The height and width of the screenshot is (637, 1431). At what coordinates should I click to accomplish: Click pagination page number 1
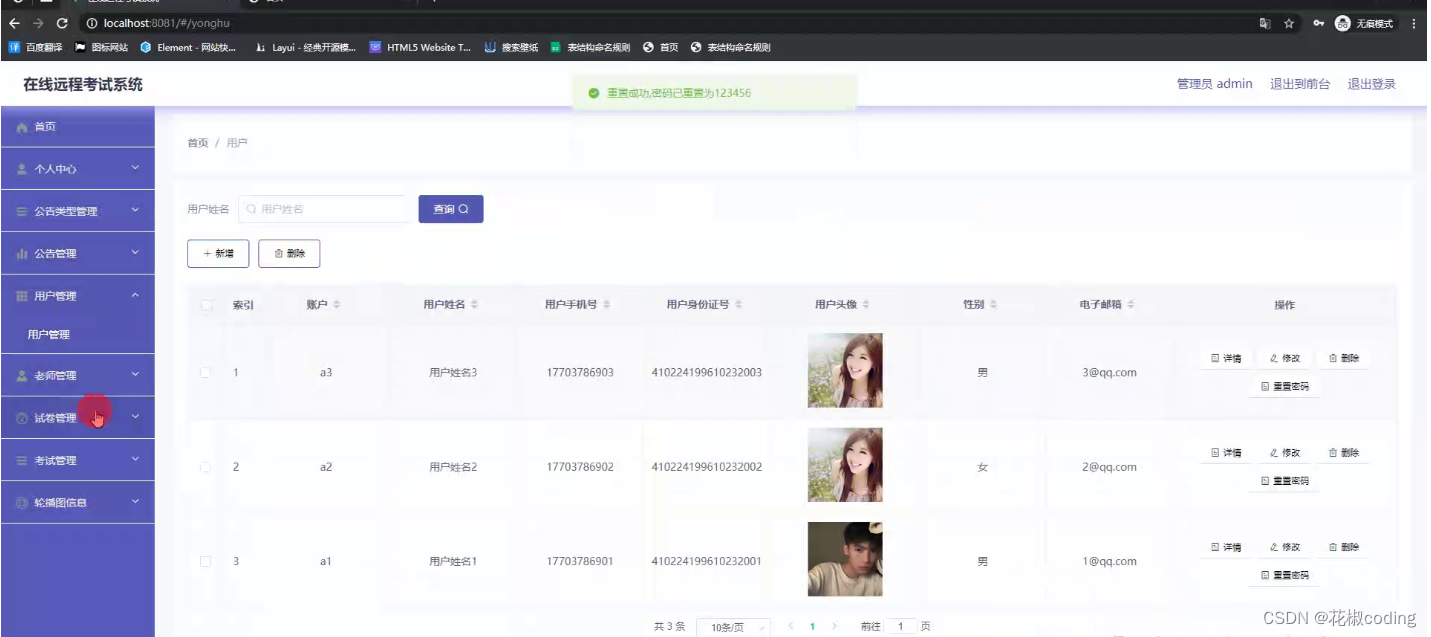tap(812, 627)
